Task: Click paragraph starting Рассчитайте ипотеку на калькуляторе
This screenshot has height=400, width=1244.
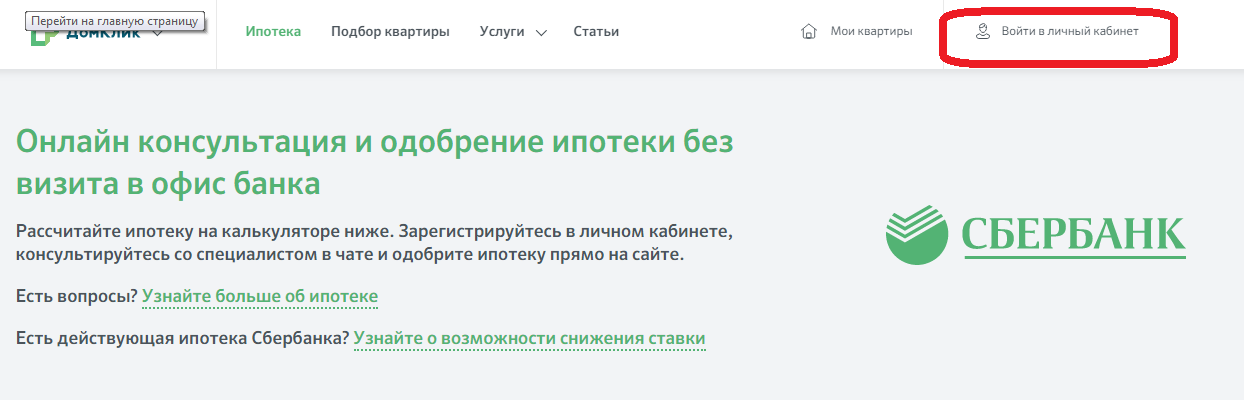Action: click(x=375, y=243)
